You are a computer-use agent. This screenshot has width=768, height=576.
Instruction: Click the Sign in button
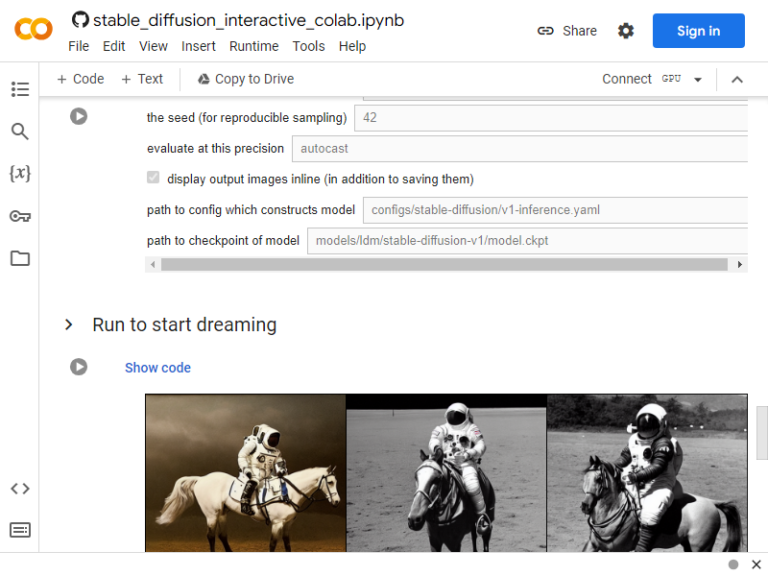point(698,31)
